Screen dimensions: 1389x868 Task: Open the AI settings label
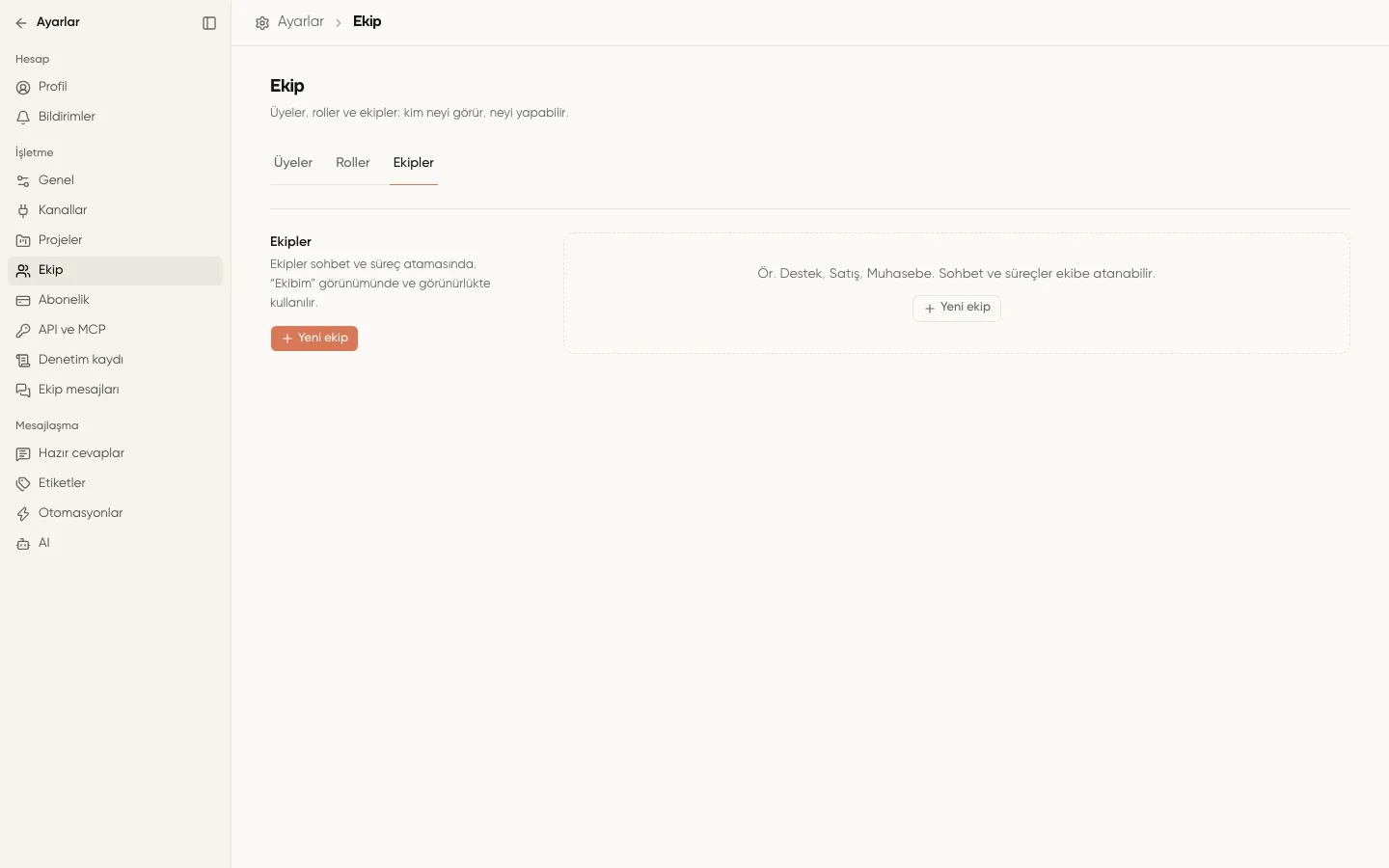[44, 543]
